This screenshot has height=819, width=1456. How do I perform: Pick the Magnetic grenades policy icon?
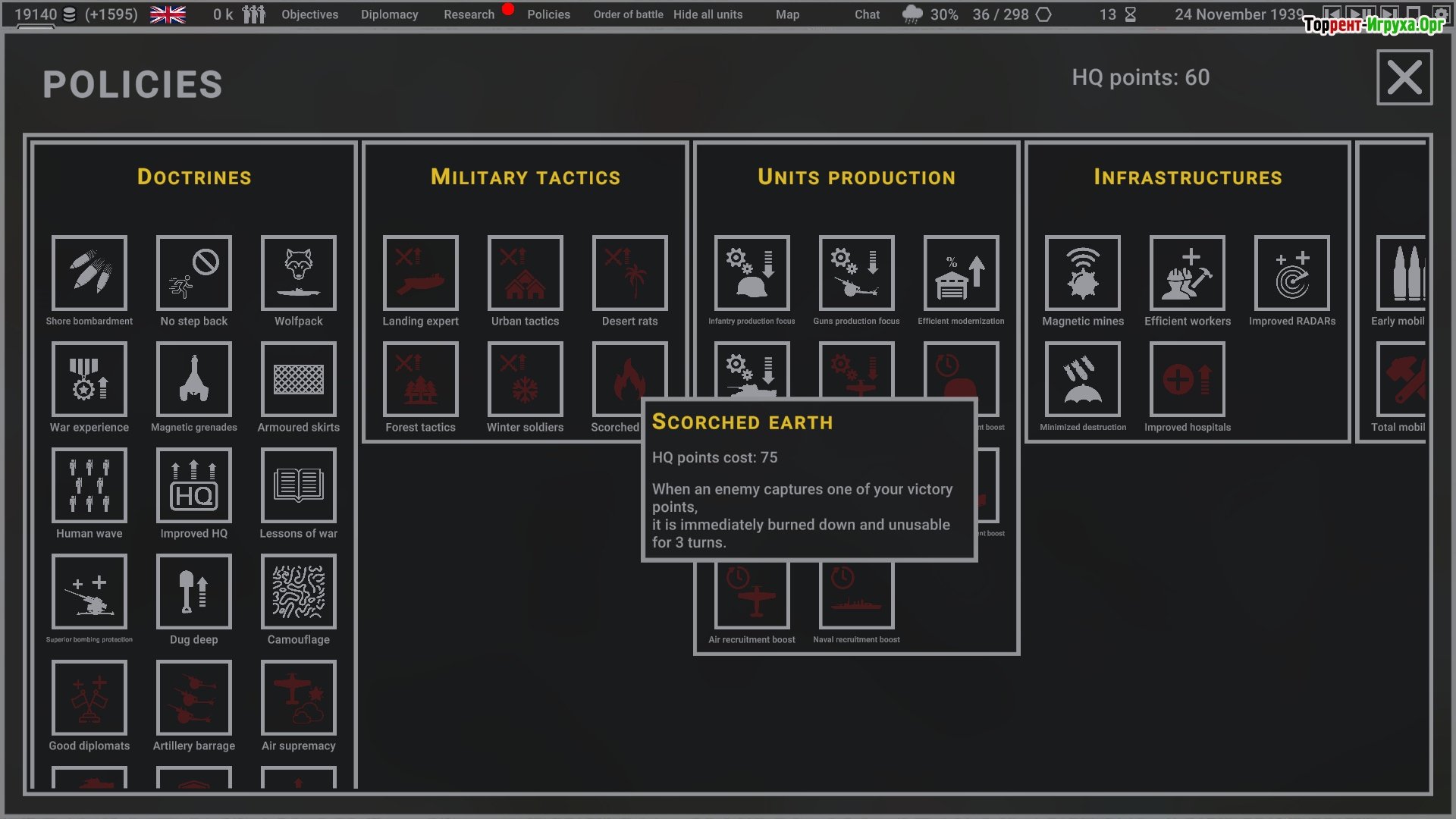[194, 379]
